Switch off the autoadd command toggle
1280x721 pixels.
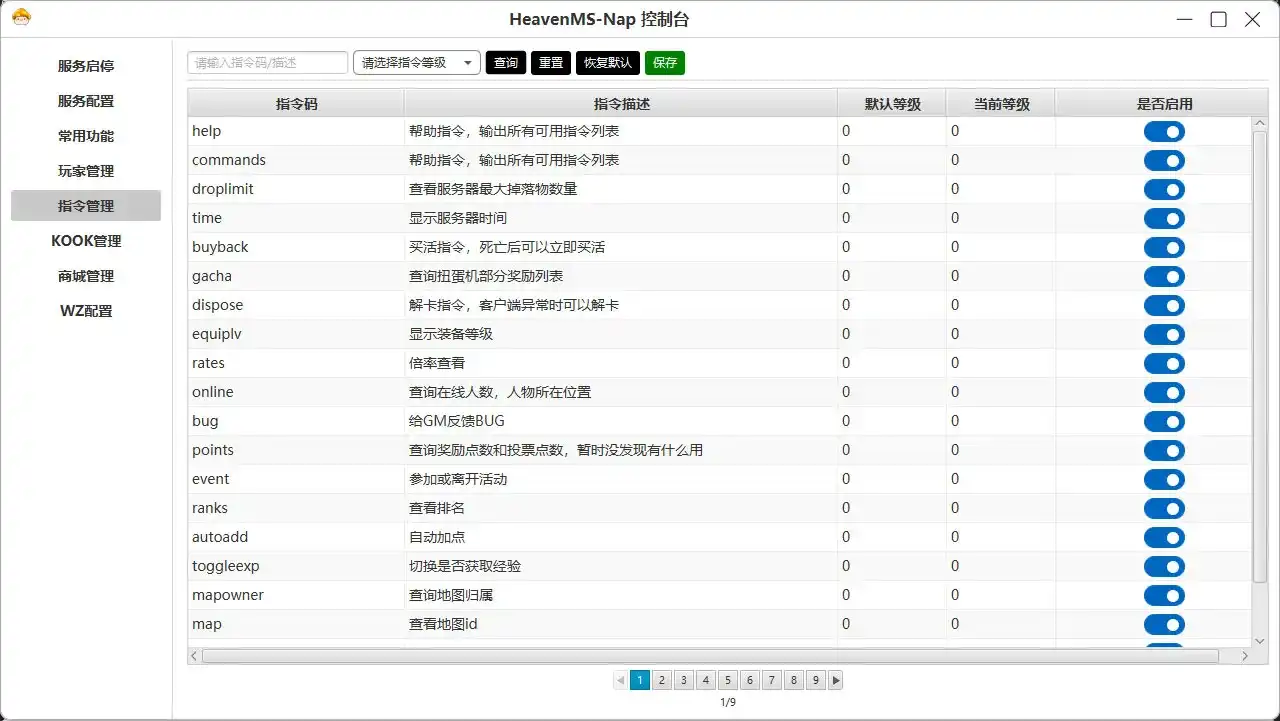(1164, 538)
